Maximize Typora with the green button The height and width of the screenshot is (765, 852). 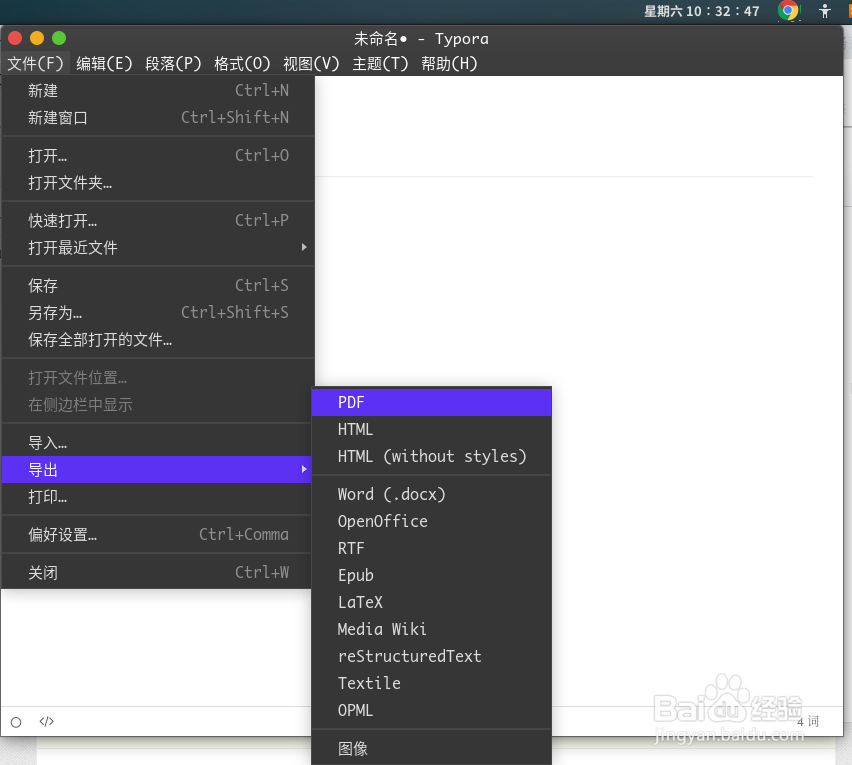tap(59, 38)
